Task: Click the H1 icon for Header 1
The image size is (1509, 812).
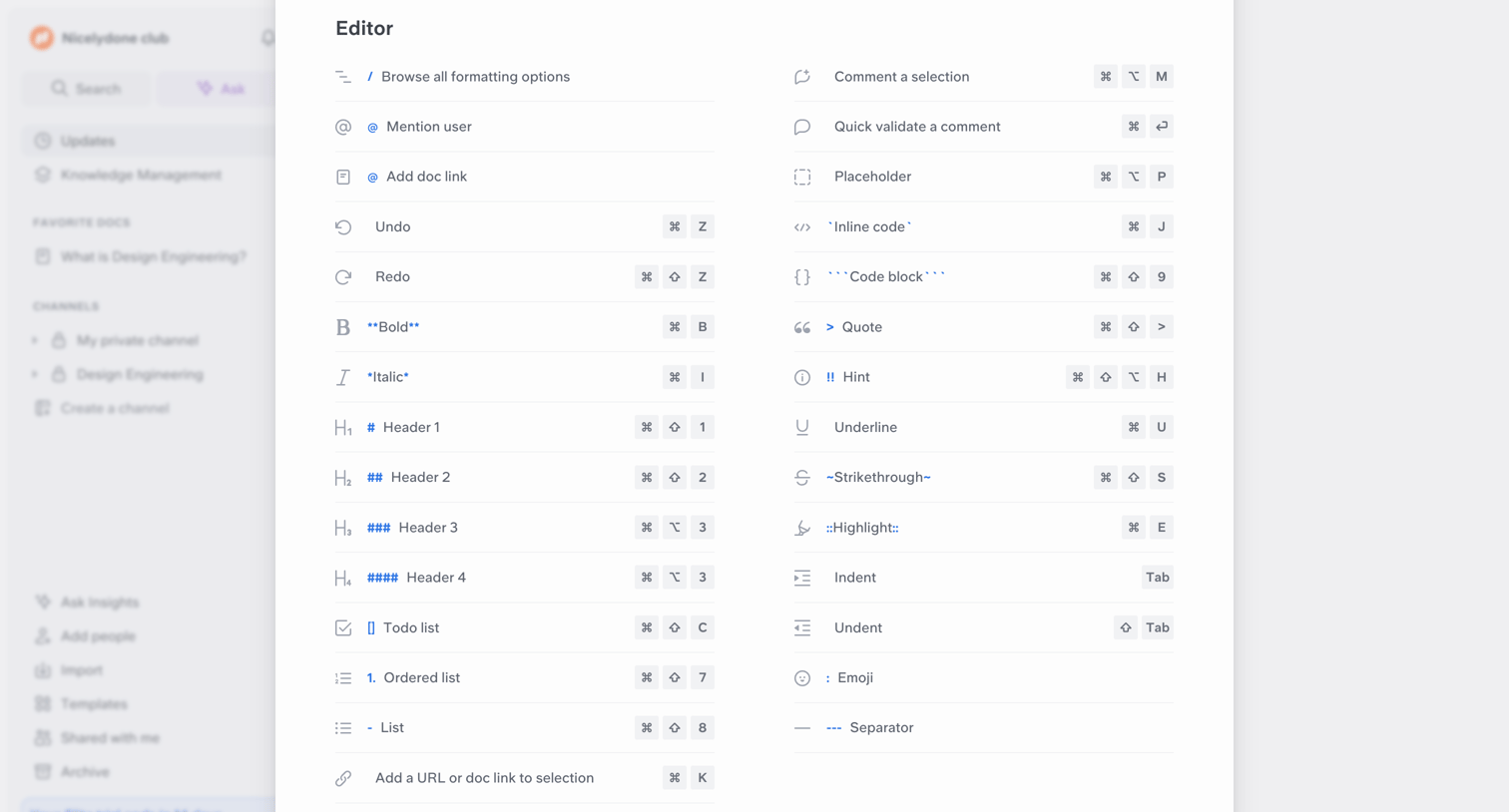Action: (343, 428)
